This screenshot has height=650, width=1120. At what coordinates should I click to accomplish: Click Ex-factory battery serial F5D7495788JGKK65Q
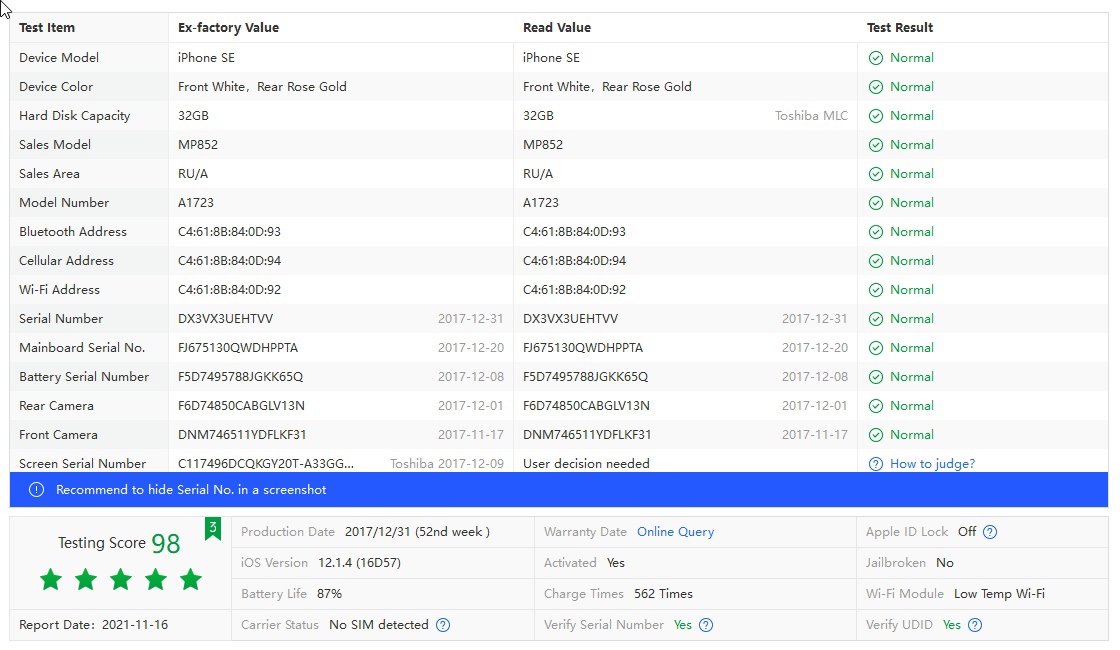pos(241,376)
